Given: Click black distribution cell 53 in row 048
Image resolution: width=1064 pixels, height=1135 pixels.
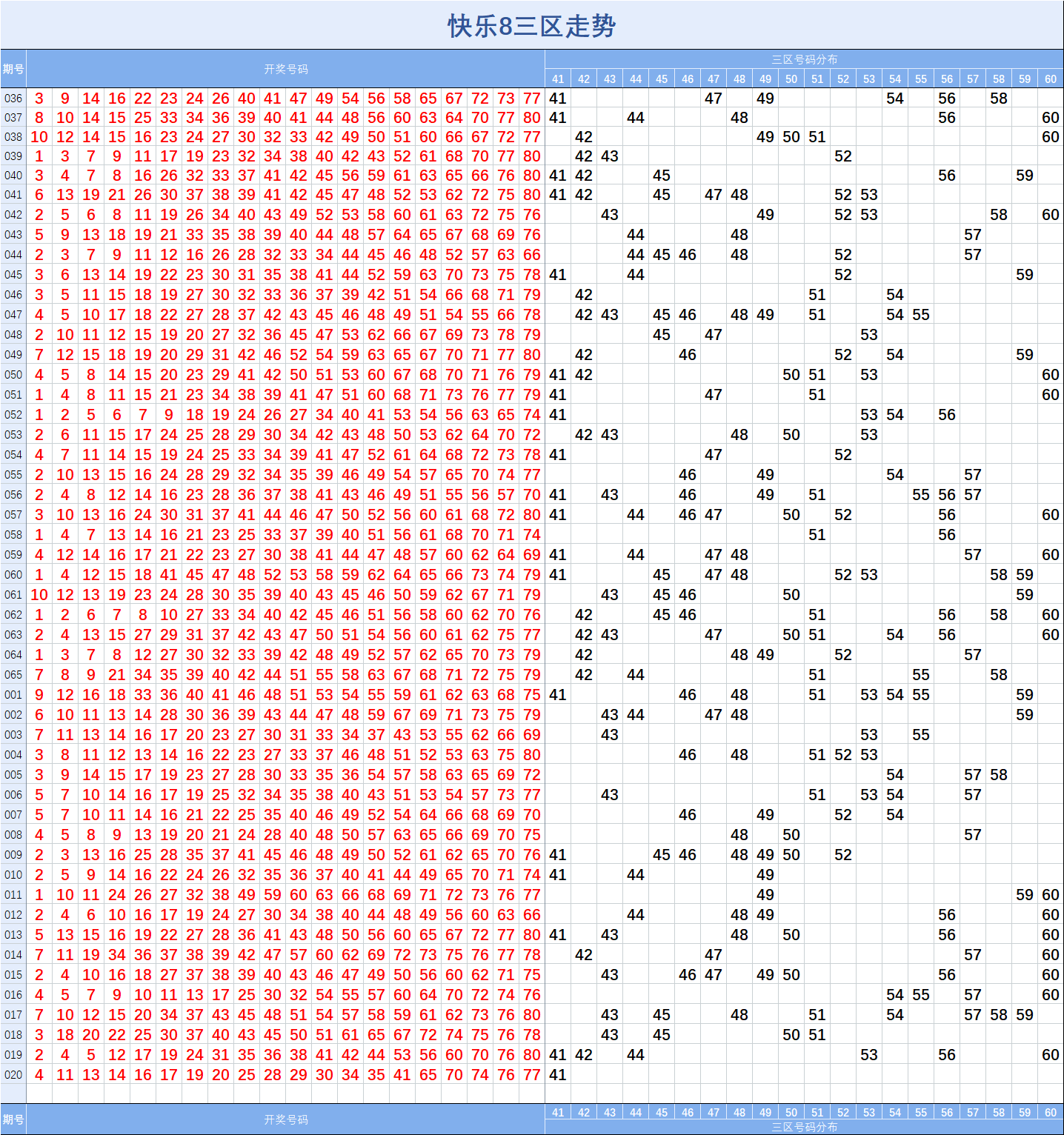Looking at the screenshot, I should (869, 335).
